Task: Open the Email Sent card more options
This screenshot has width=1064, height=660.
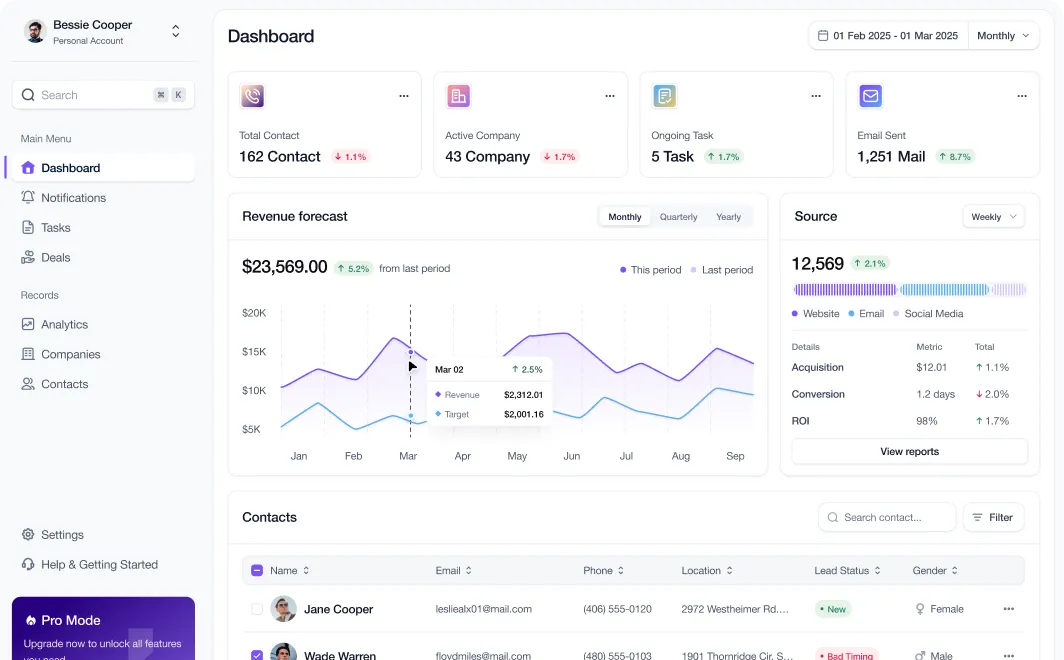Action: tap(1022, 96)
